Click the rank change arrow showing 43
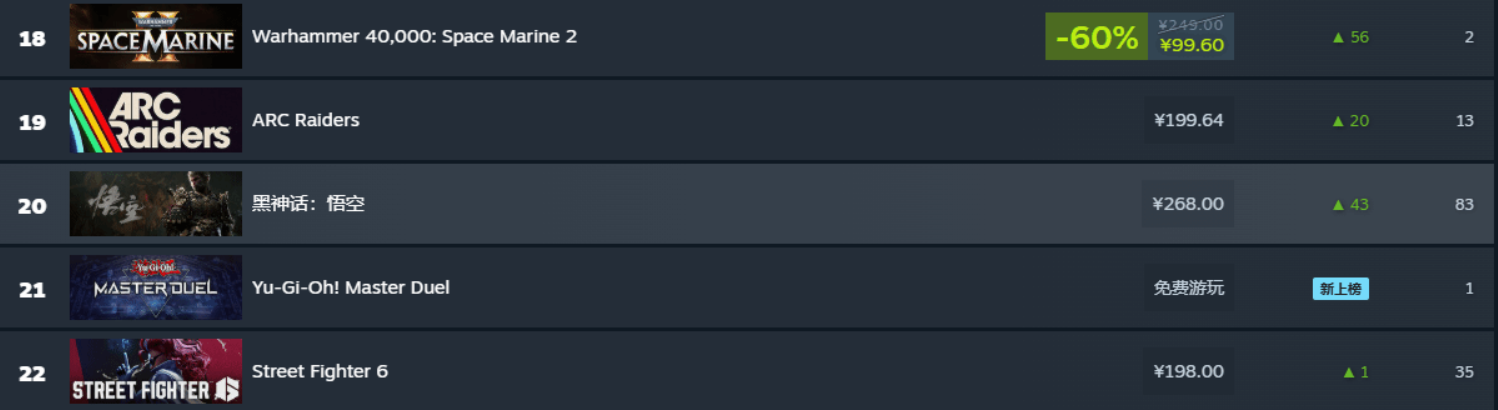 pyautogui.click(x=1350, y=204)
